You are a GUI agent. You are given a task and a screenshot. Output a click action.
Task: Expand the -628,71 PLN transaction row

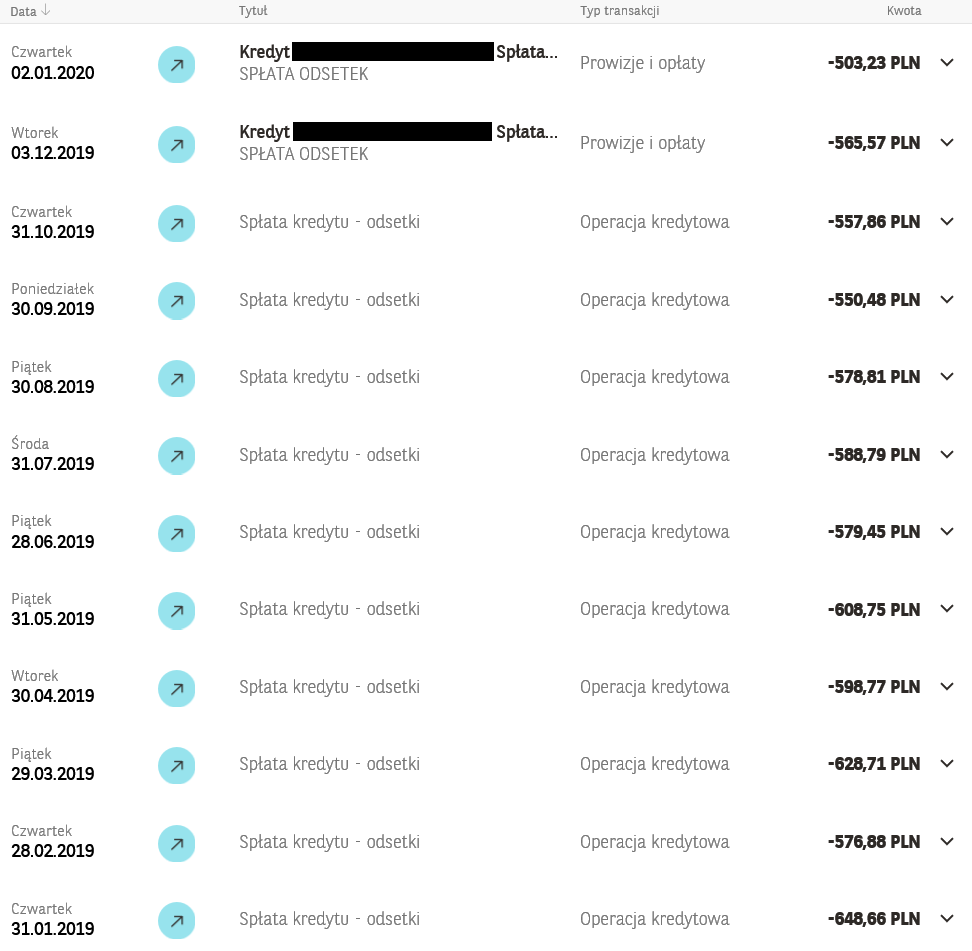pyautogui.click(x=947, y=764)
